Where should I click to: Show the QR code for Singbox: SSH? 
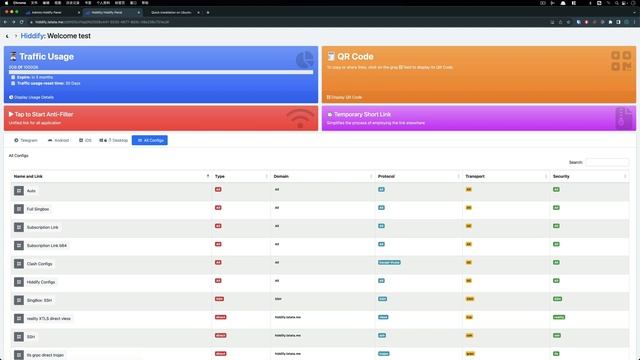pos(19,300)
